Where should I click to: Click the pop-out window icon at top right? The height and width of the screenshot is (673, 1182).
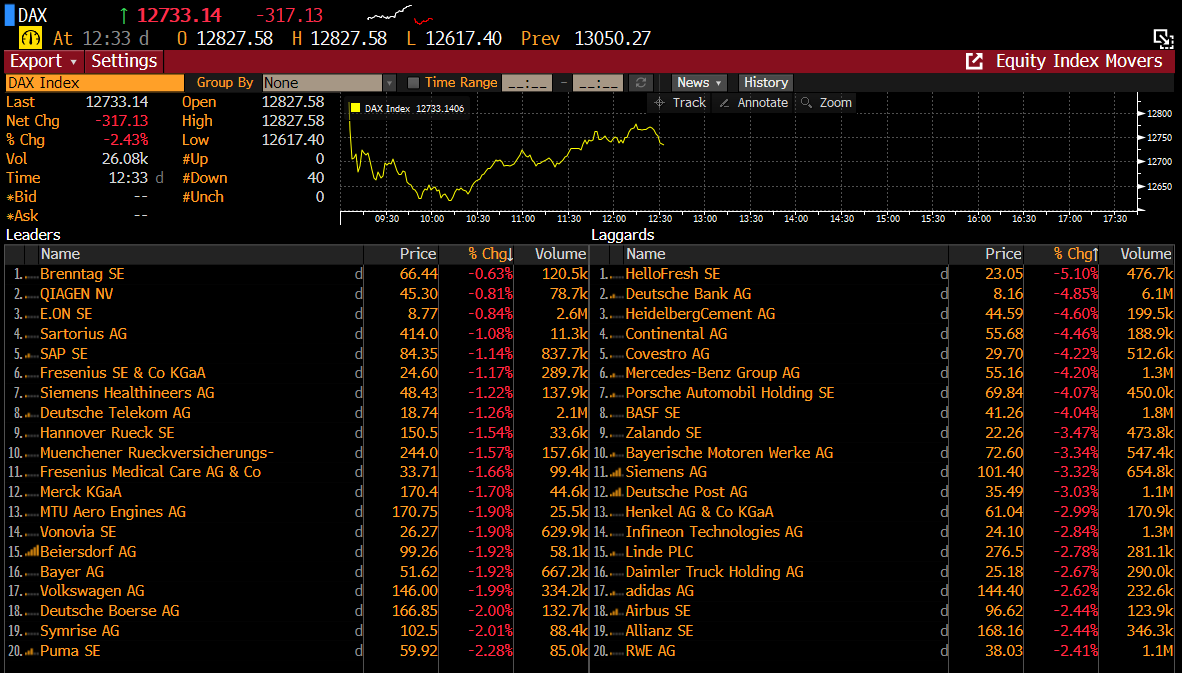1162,38
